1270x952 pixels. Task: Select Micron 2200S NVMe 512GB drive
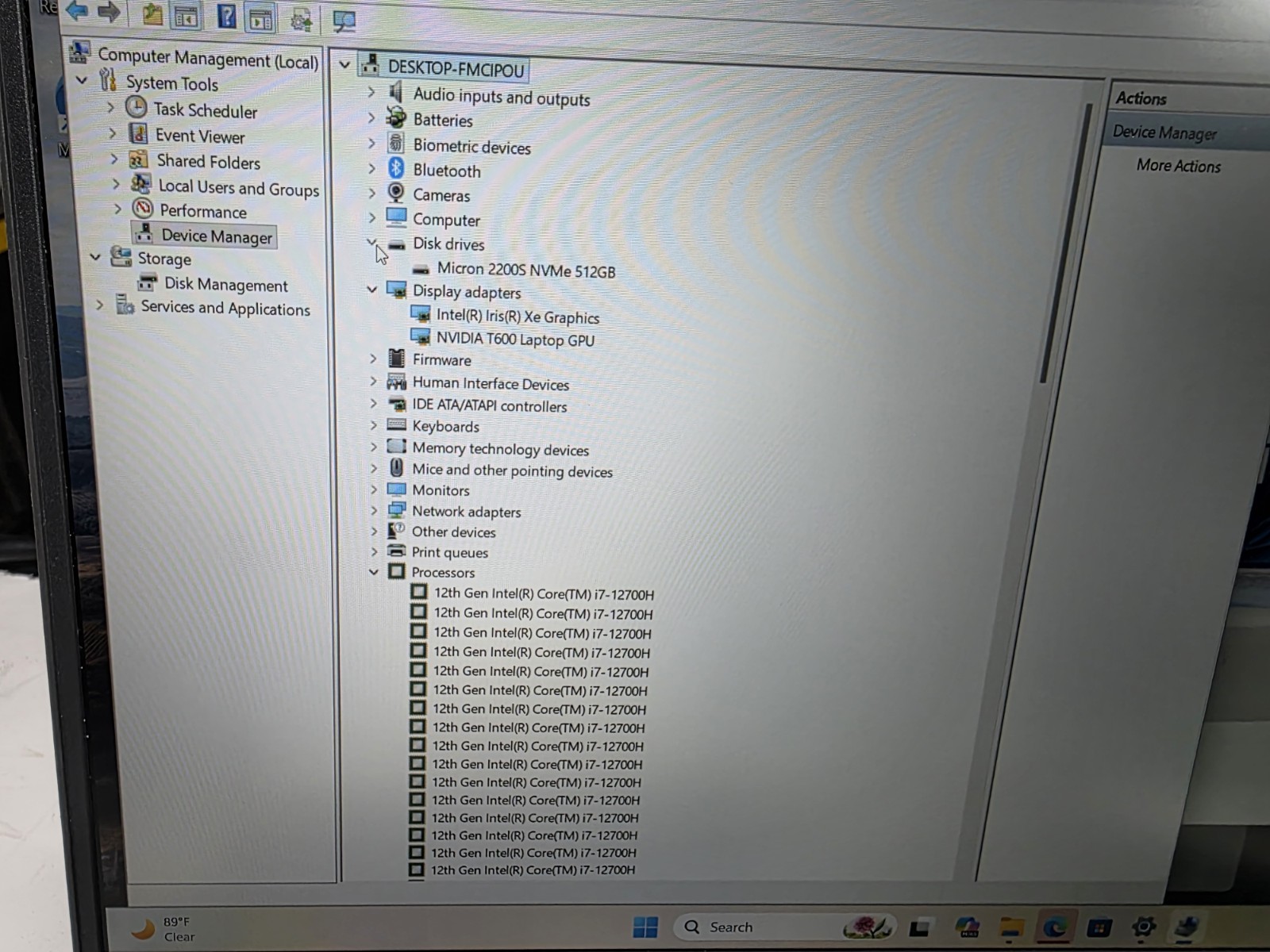(x=526, y=271)
